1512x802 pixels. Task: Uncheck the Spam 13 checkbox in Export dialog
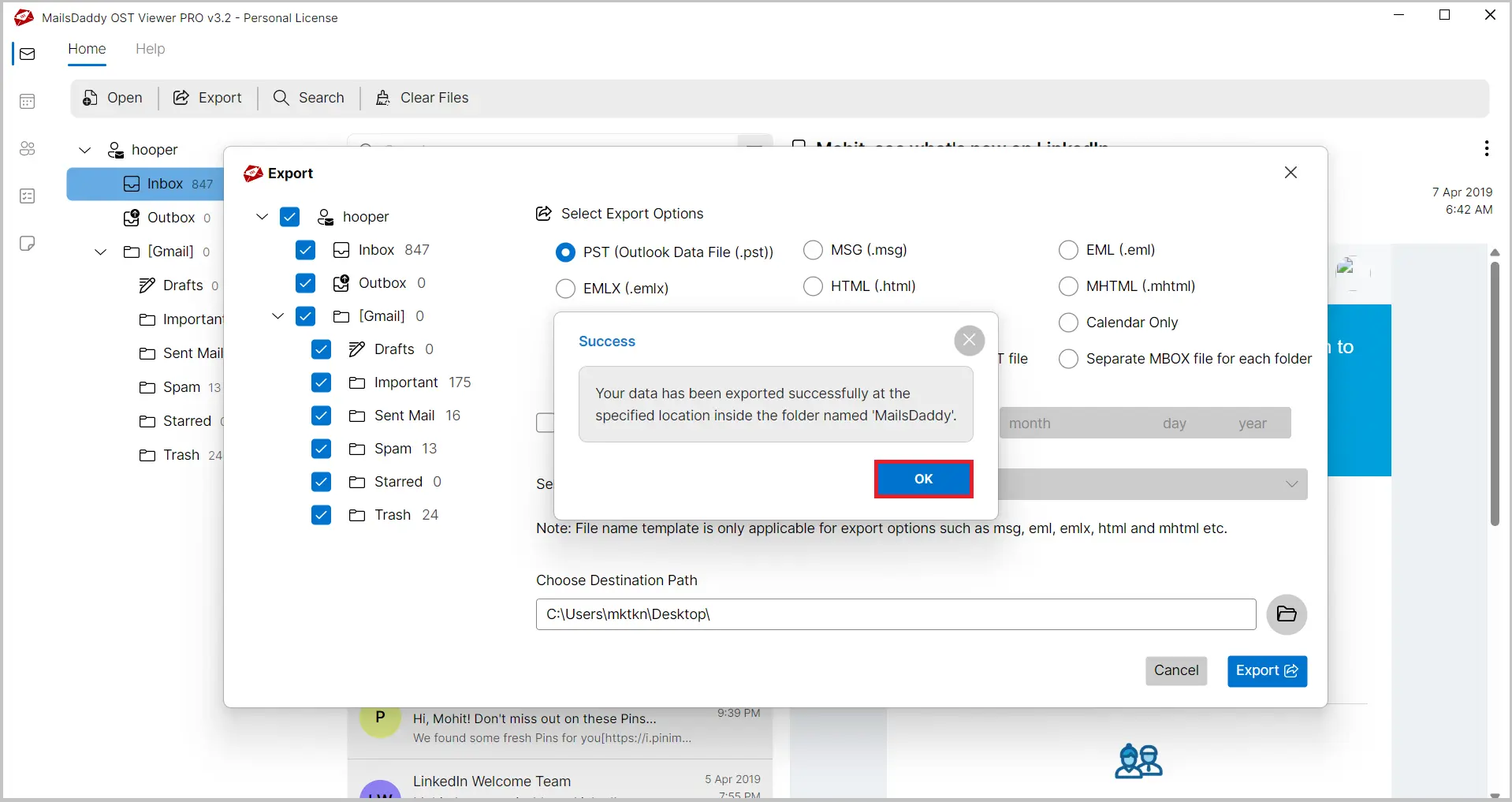(322, 449)
